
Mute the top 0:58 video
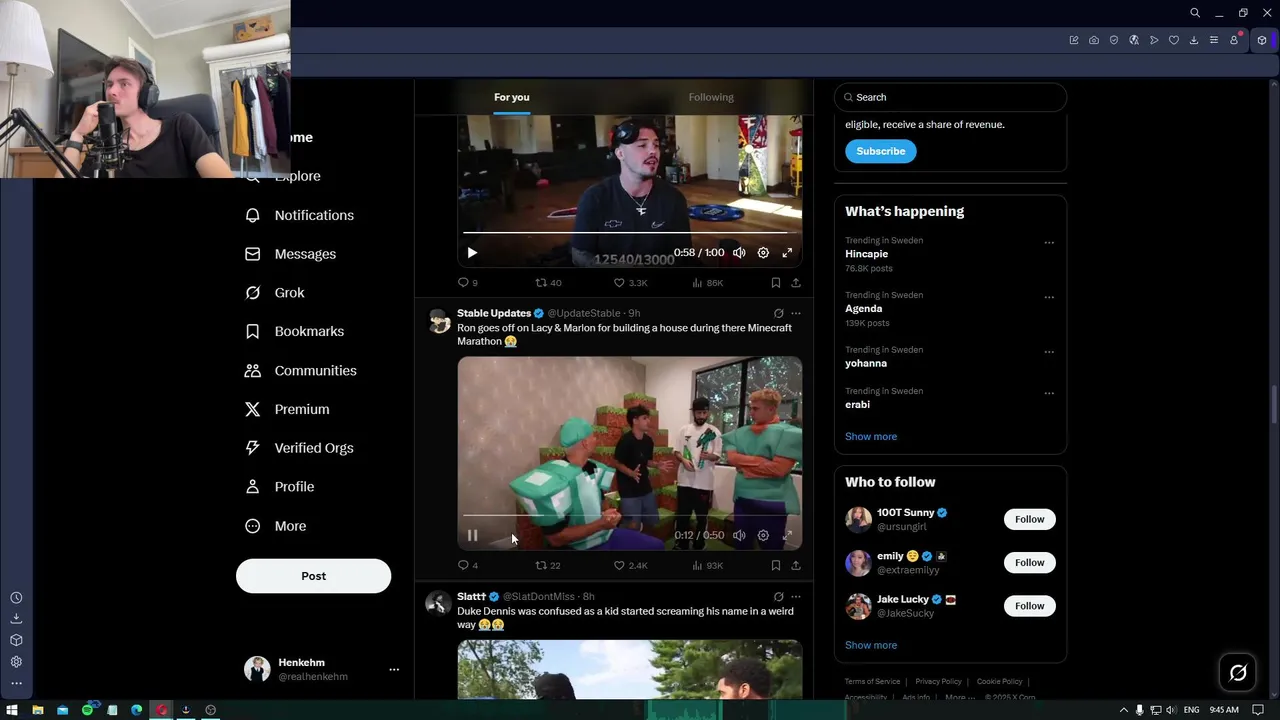click(x=739, y=253)
